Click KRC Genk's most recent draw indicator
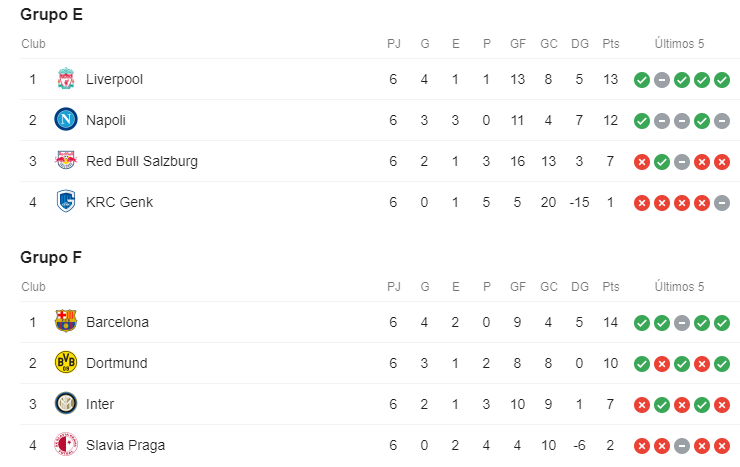Image resolution: width=740 pixels, height=467 pixels. click(x=722, y=203)
